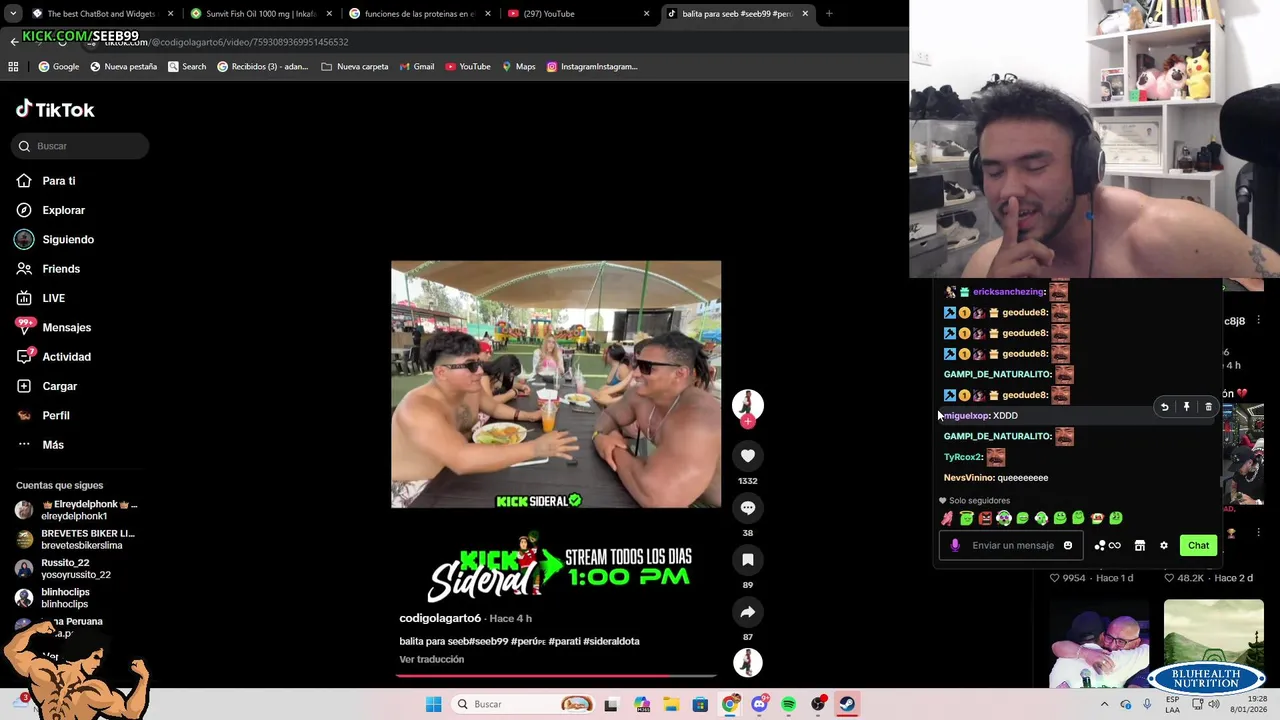1280x720 pixels.
Task: Click ericksanchezing username in chat
Action: pos(1008,292)
